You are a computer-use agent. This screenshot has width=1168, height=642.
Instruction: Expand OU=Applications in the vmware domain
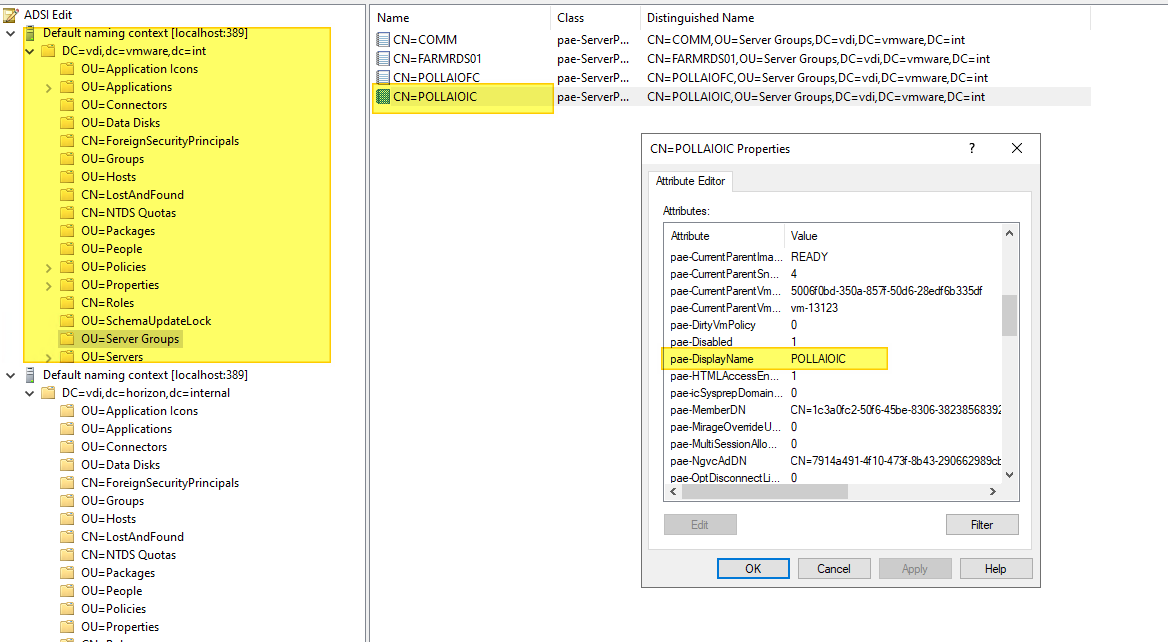coord(48,88)
